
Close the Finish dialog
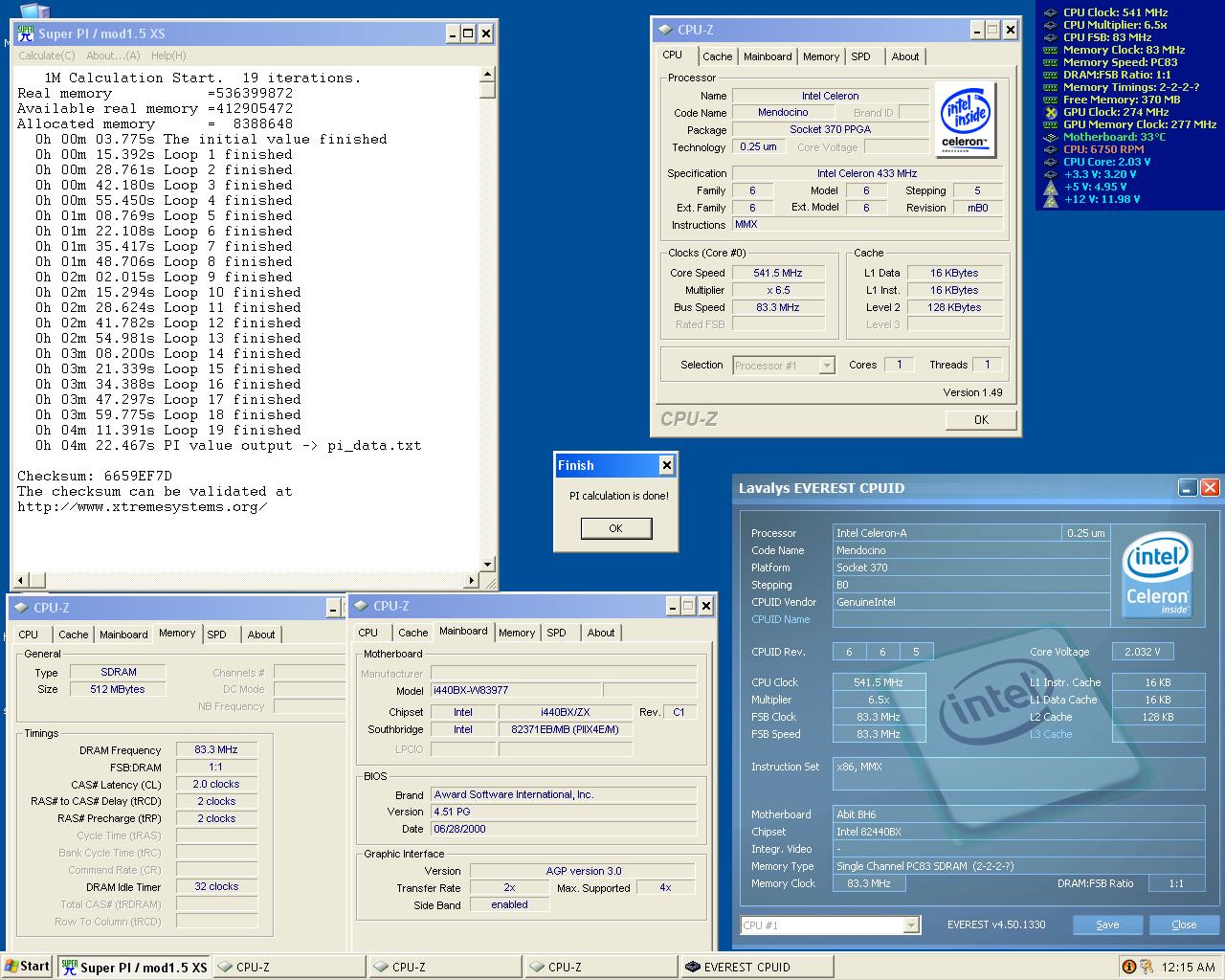point(666,465)
